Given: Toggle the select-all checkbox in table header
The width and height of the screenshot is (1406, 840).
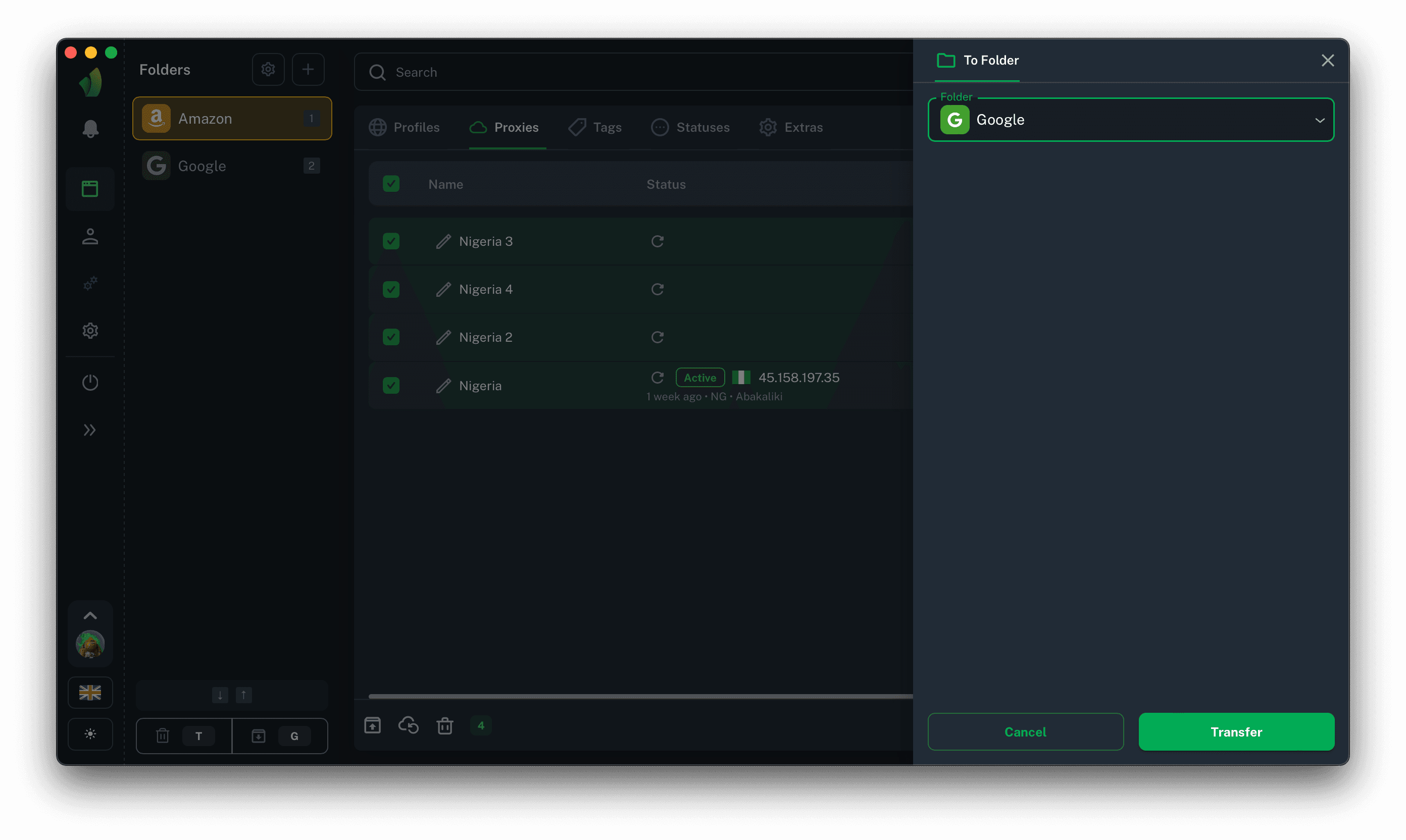Looking at the screenshot, I should [391, 184].
